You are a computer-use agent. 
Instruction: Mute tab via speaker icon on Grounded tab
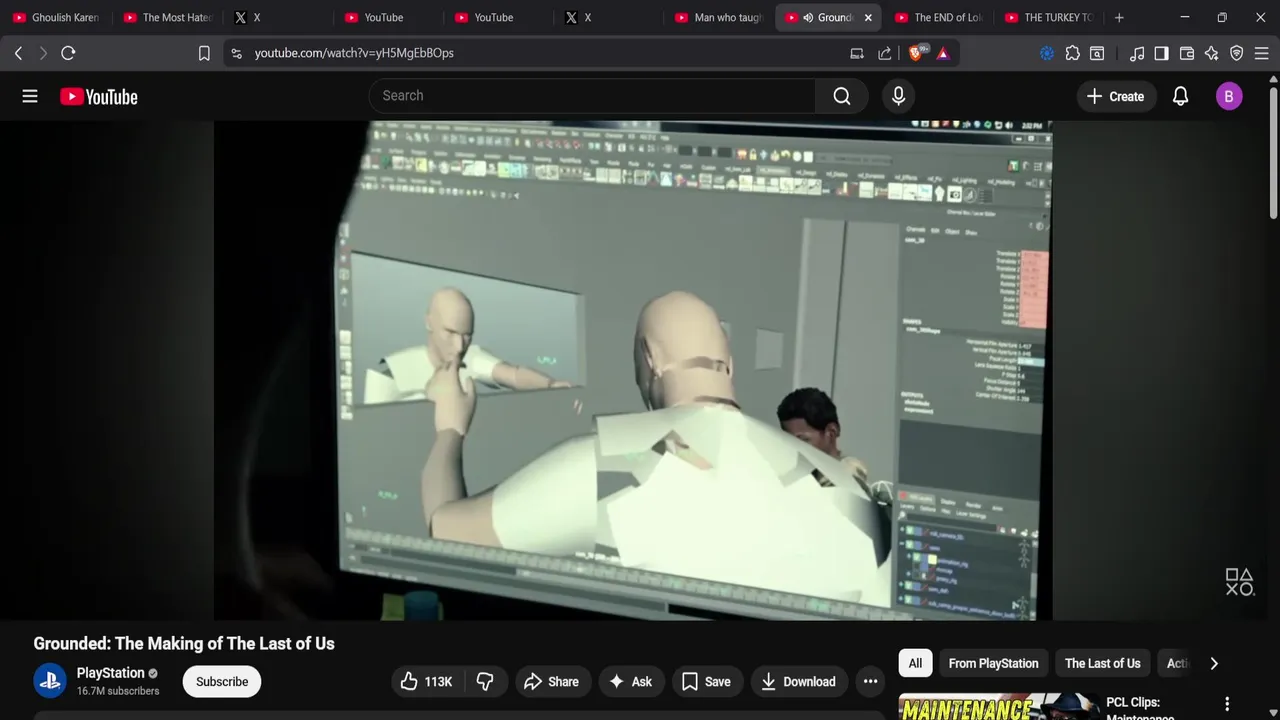807,17
